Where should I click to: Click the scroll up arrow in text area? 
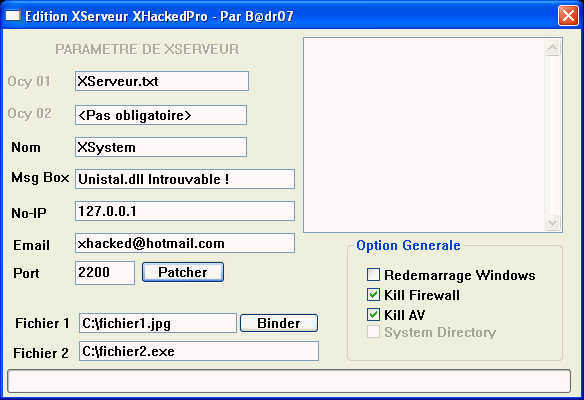(x=552, y=48)
